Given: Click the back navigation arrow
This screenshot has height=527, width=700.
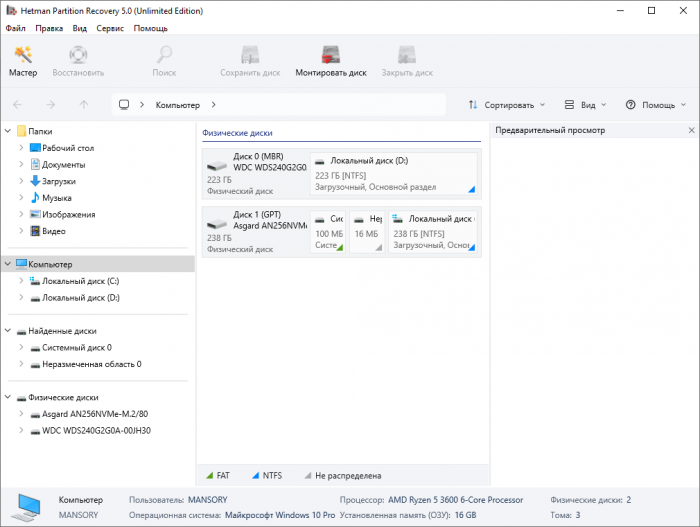Looking at the screenshot, I should 17,104.
